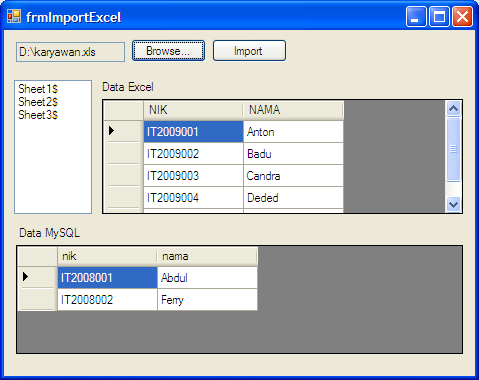Select cell IT2009001 in Data Excel
Screen dimensions: 479x380
click(x=193, y=132)
